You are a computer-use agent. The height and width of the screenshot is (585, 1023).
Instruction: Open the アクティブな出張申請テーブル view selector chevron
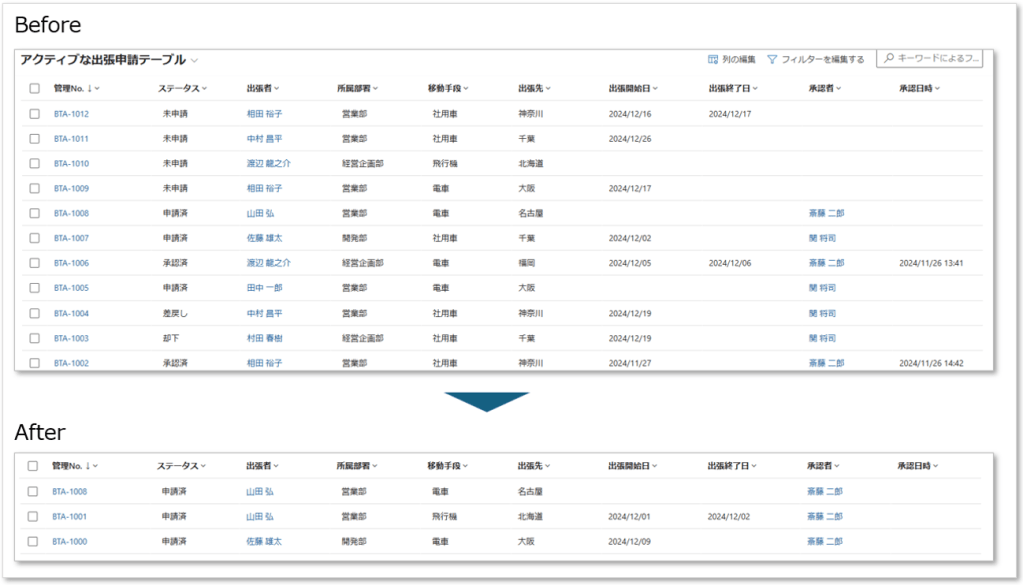click(x=195, y=61)
